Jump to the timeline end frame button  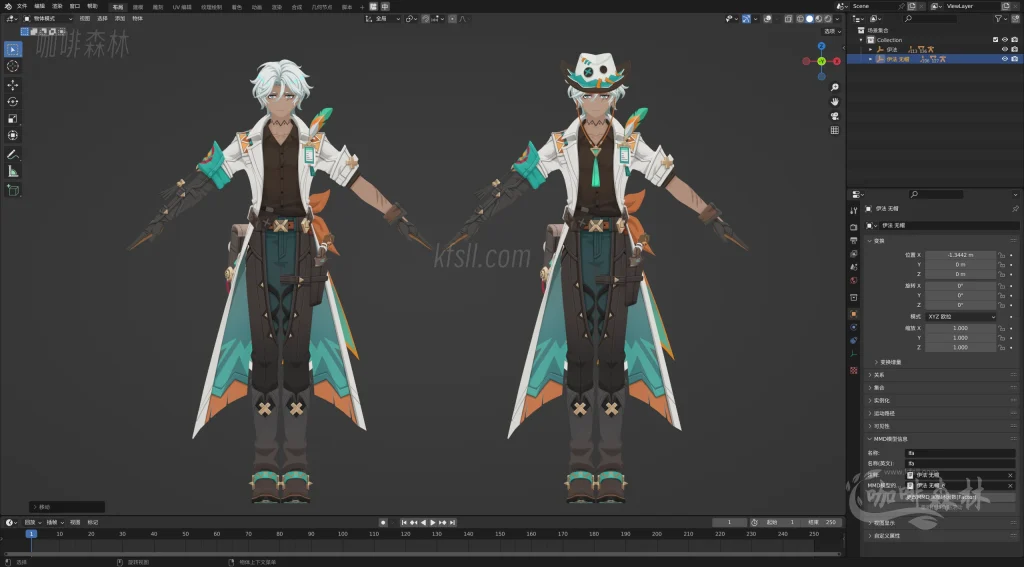pos(452,523)
